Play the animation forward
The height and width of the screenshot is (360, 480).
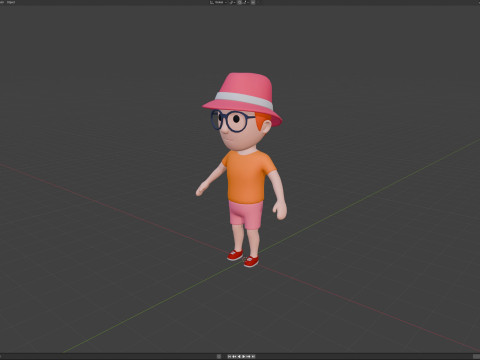[x=244, y=357]
